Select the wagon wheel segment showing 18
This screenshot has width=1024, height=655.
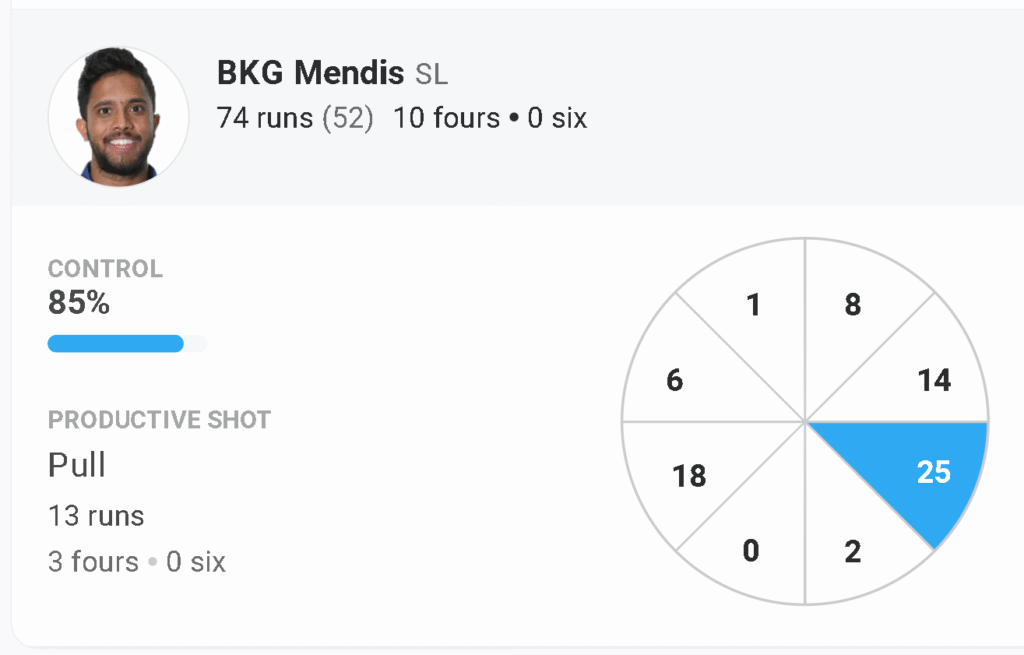click(690, 475)
